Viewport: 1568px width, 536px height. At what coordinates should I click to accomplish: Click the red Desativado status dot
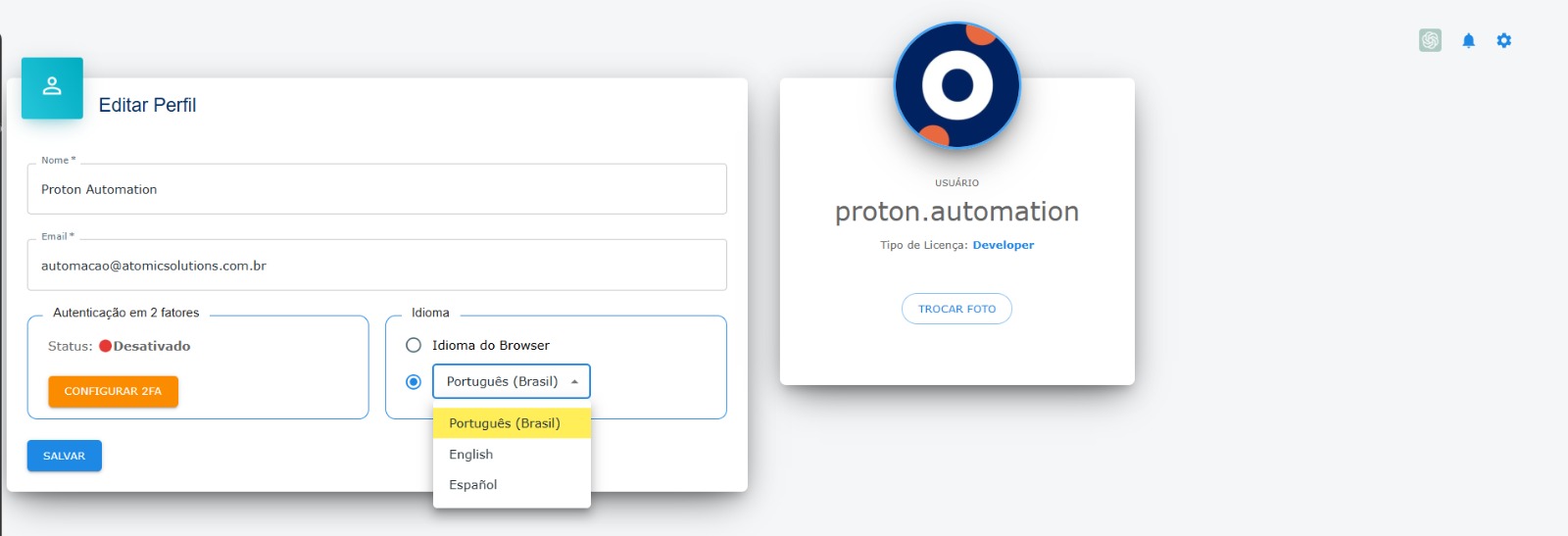[105, 346]
